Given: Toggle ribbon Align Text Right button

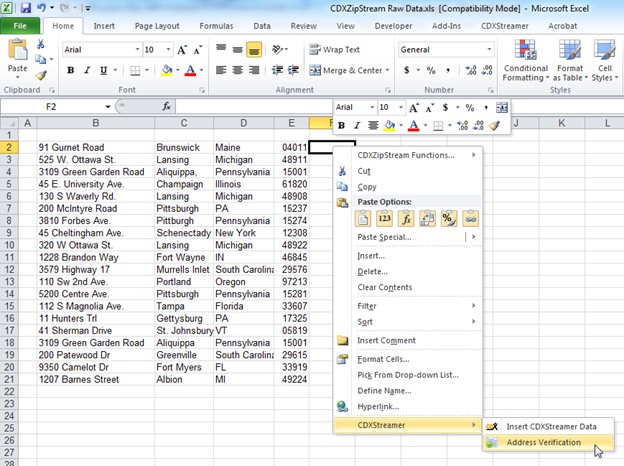Looking at the screenshot, I should pos(254,70).
